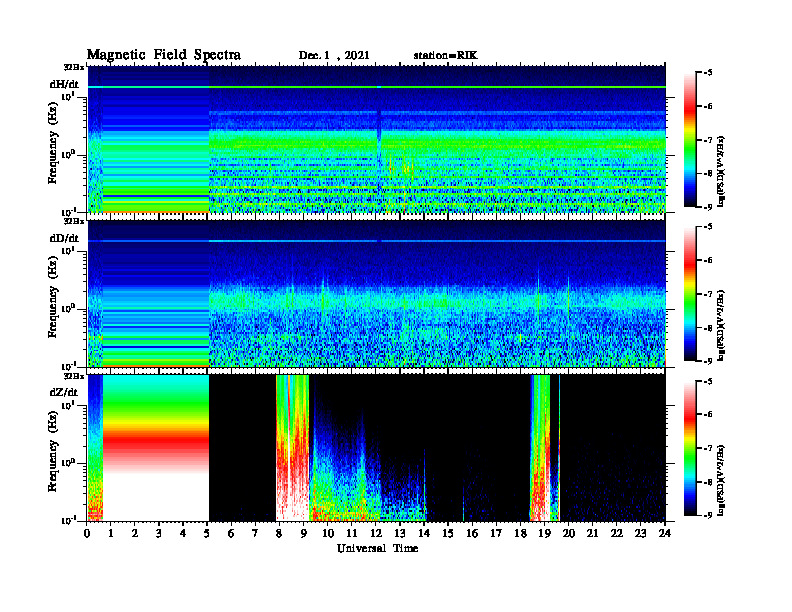Click hour tick label "8" on time axis
The width and height of the screenshot is (792, 612).
(x=279, y=534)
